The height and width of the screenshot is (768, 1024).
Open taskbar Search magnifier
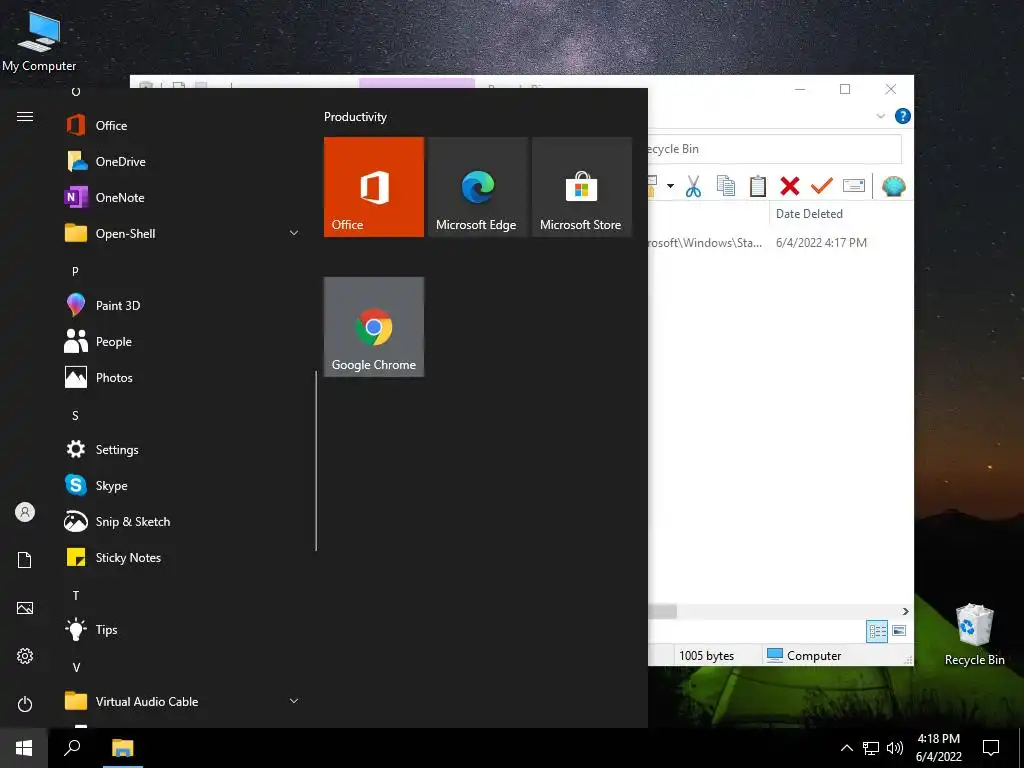coord(72,748)
